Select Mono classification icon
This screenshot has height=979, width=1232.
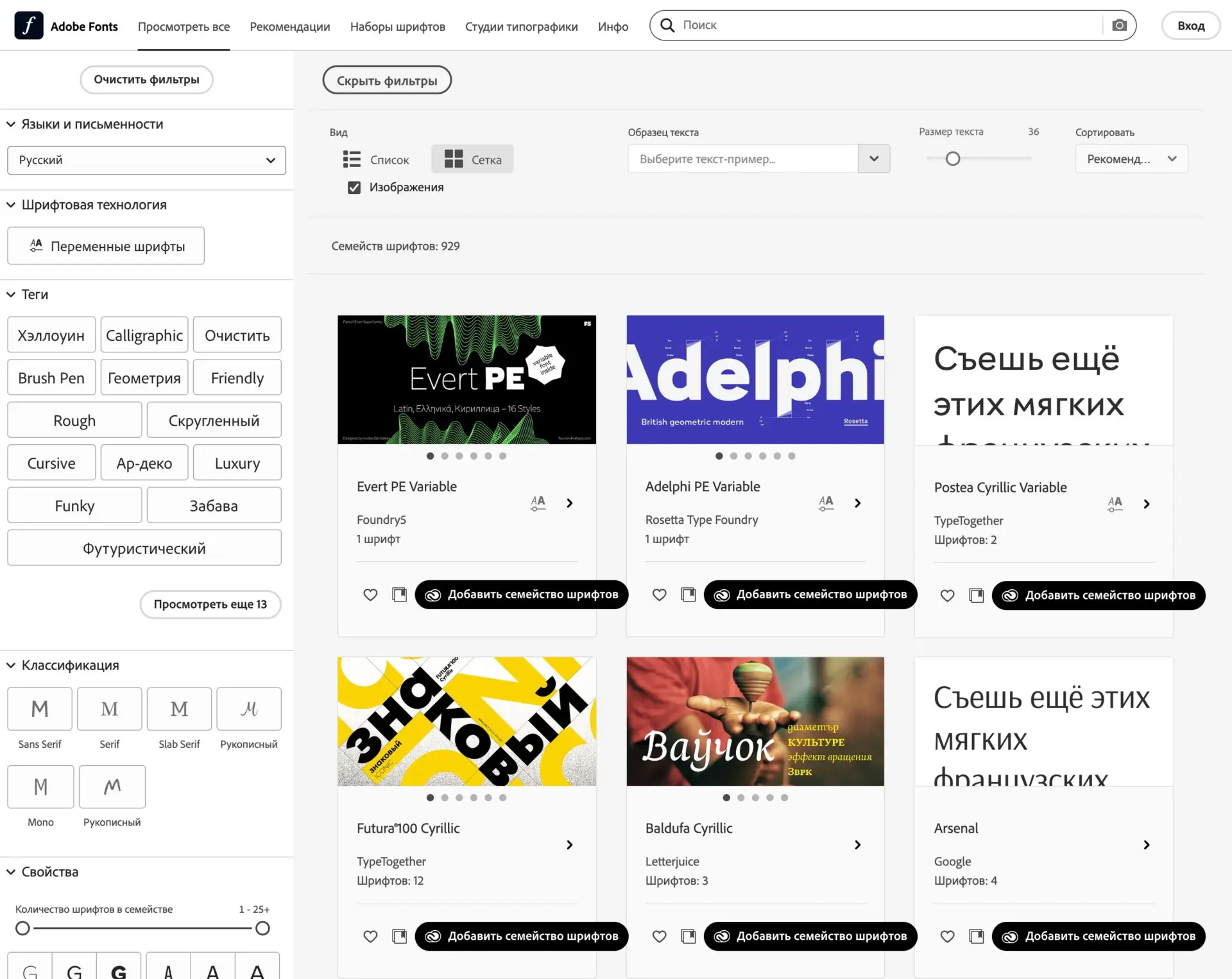[40, 786]
